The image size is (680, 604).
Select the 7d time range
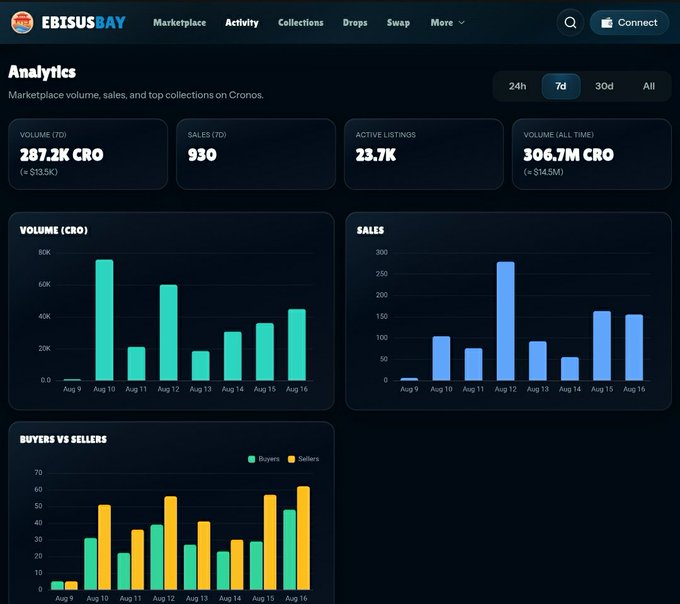click(561, 86)
